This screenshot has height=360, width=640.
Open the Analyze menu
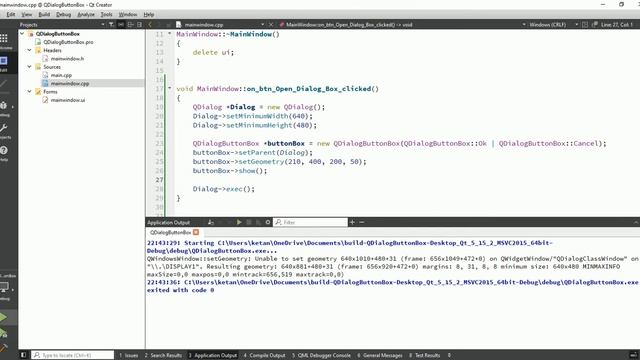pos(86,14)
